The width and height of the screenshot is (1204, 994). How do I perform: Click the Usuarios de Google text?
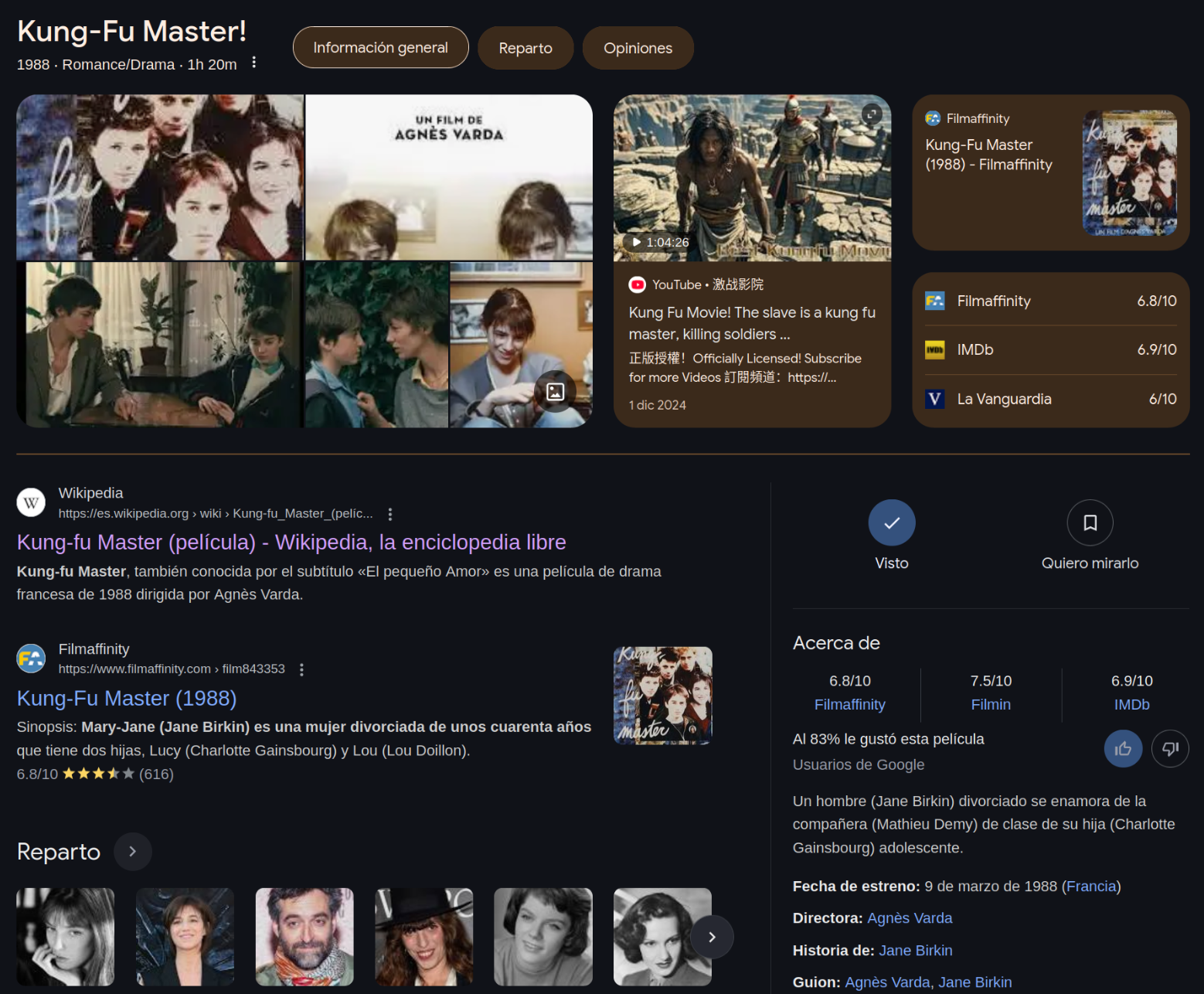tap(859, 764)
